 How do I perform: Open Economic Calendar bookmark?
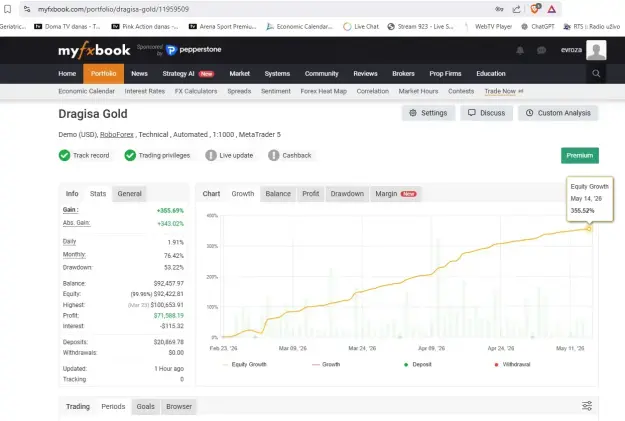coord(299,26)
